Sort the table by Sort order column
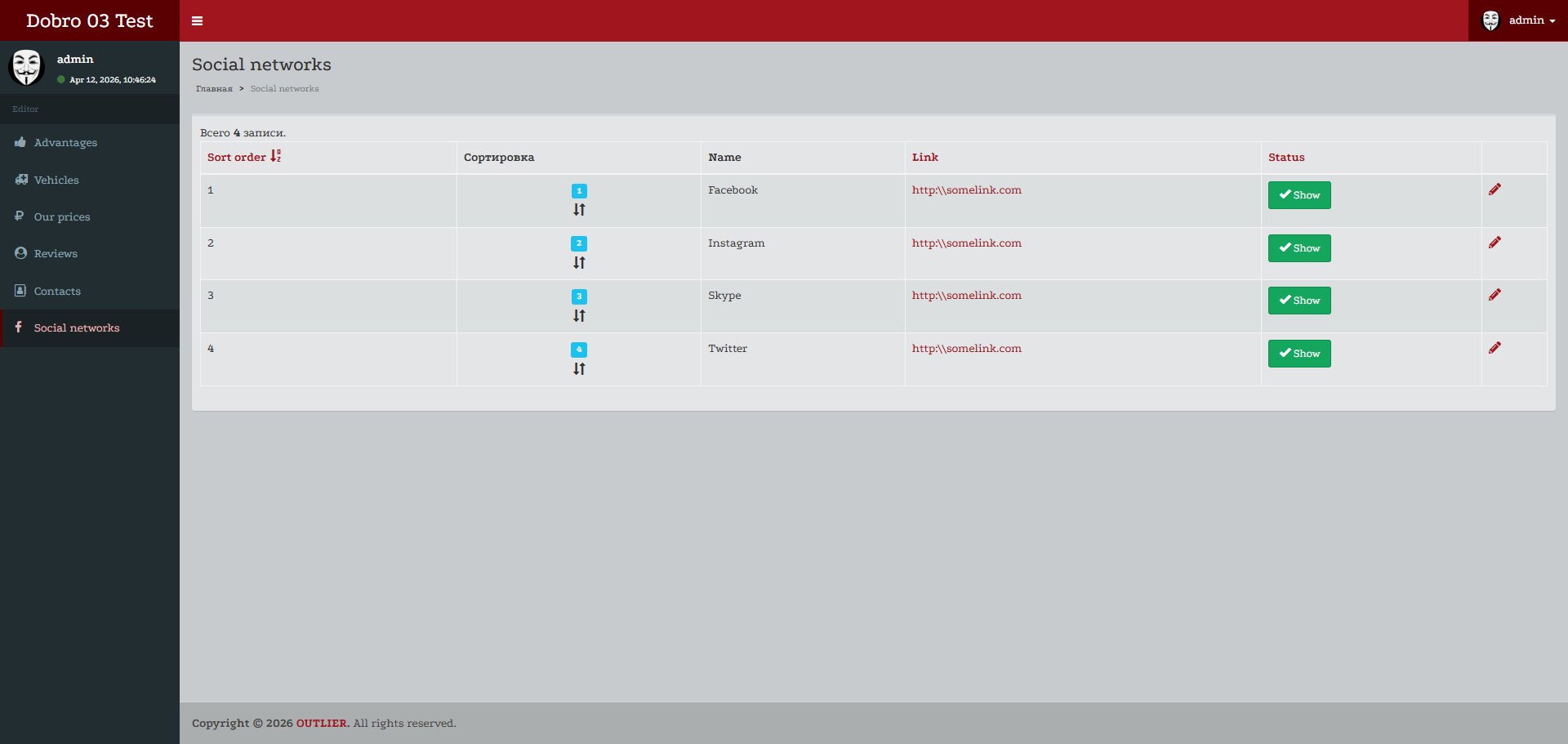The image size is (1568, 744). click(237, 158)
